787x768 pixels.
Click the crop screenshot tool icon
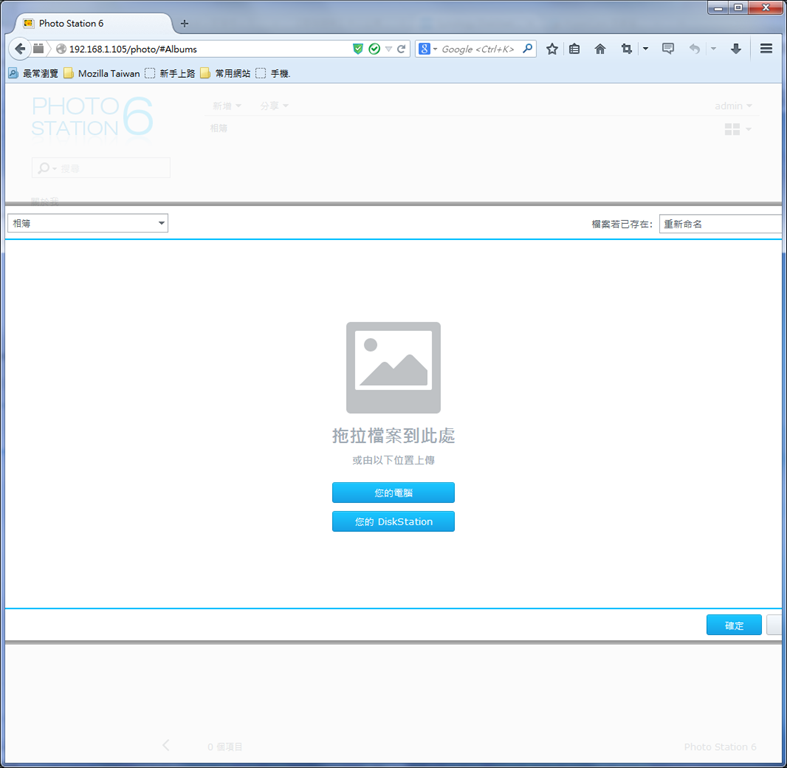click(x=626, y=49)
